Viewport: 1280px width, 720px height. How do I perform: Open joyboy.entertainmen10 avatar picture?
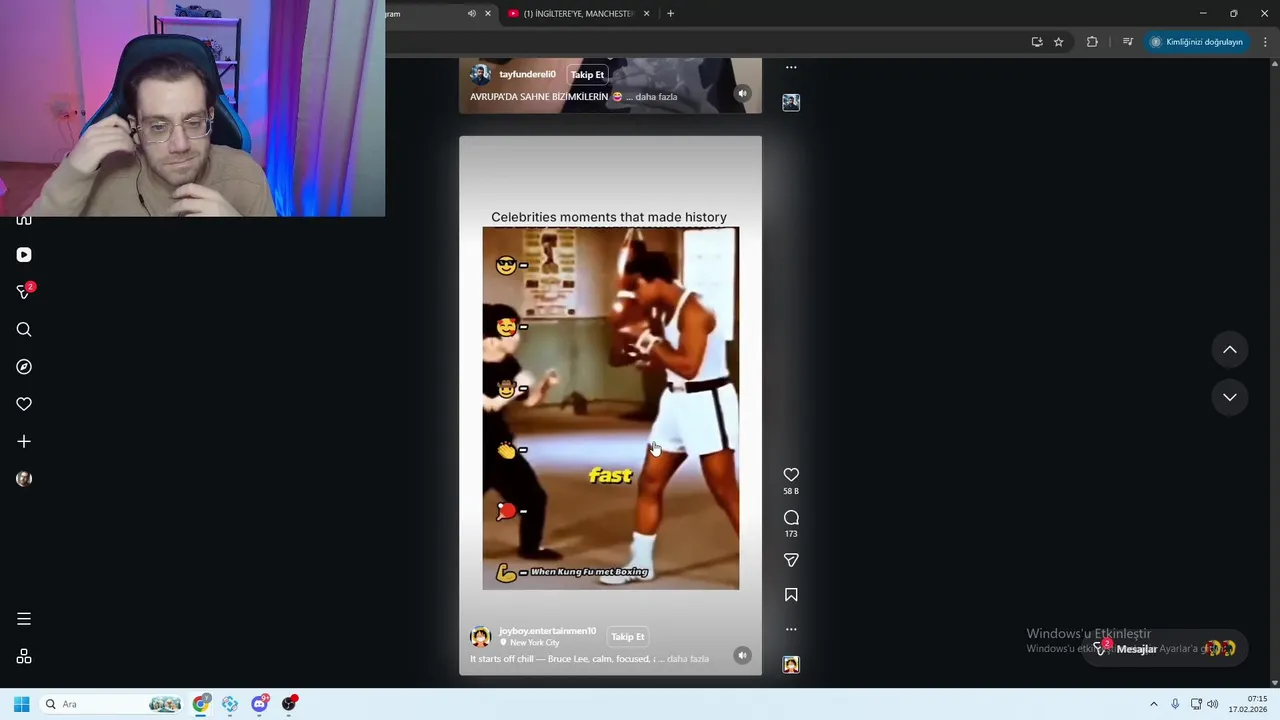point(481,637)
